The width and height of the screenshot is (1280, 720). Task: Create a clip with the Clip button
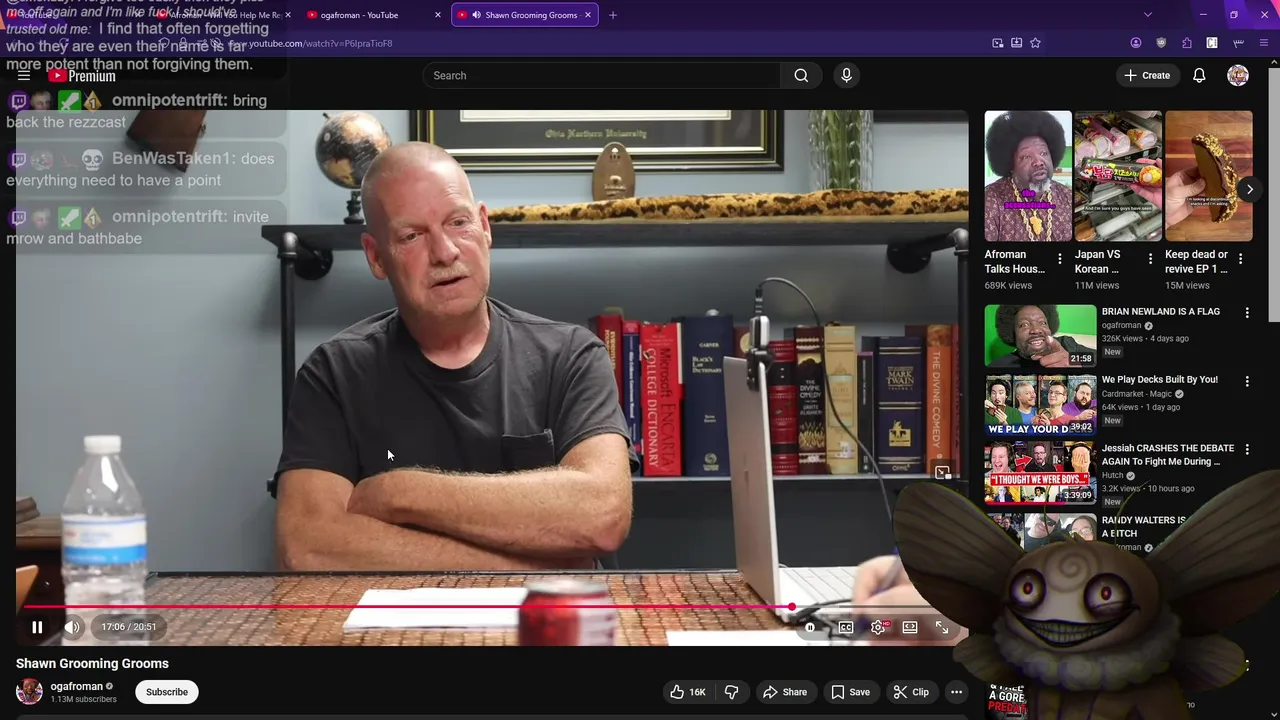coord(911,692)
